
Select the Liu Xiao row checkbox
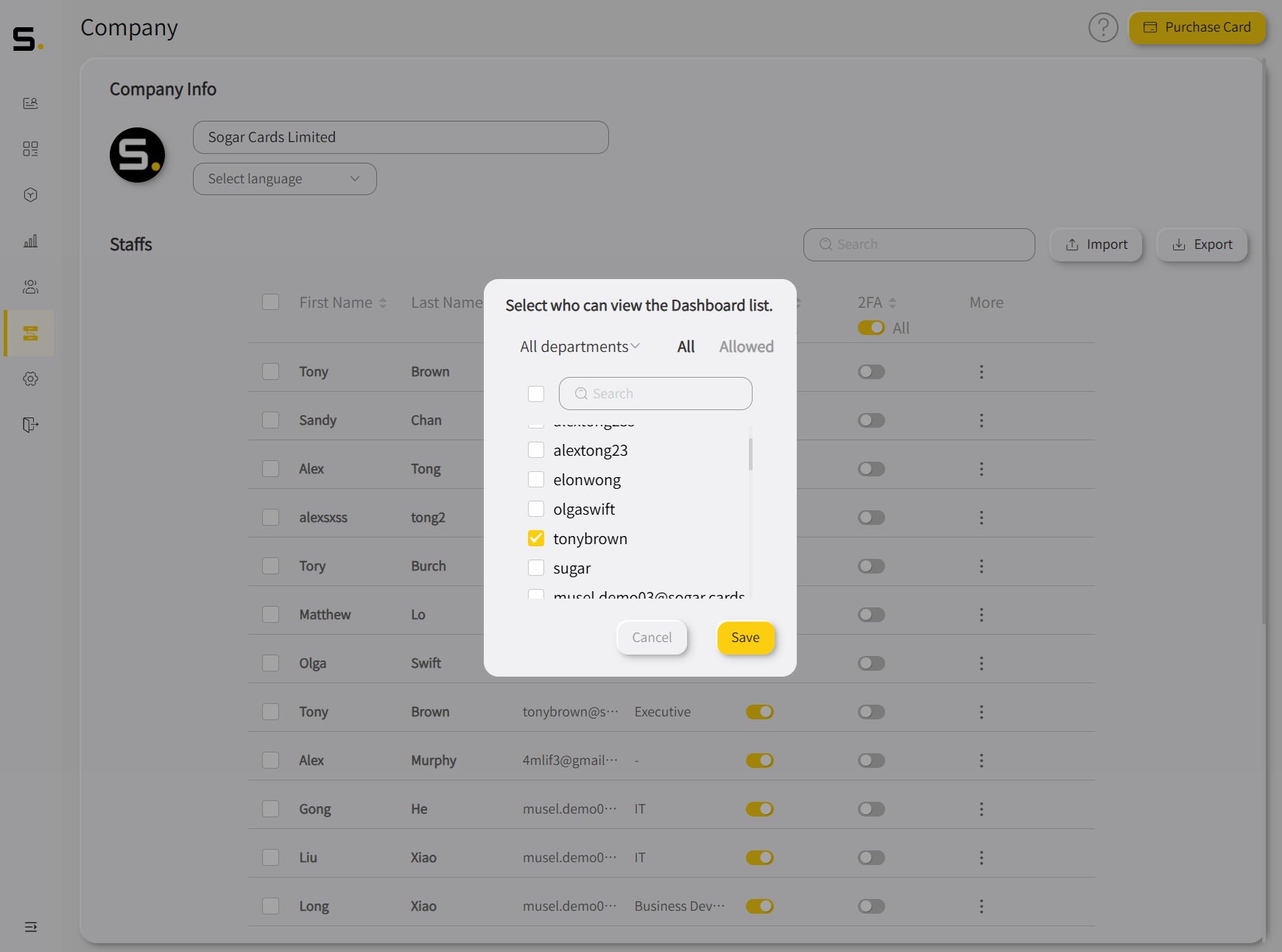(271, 857)
